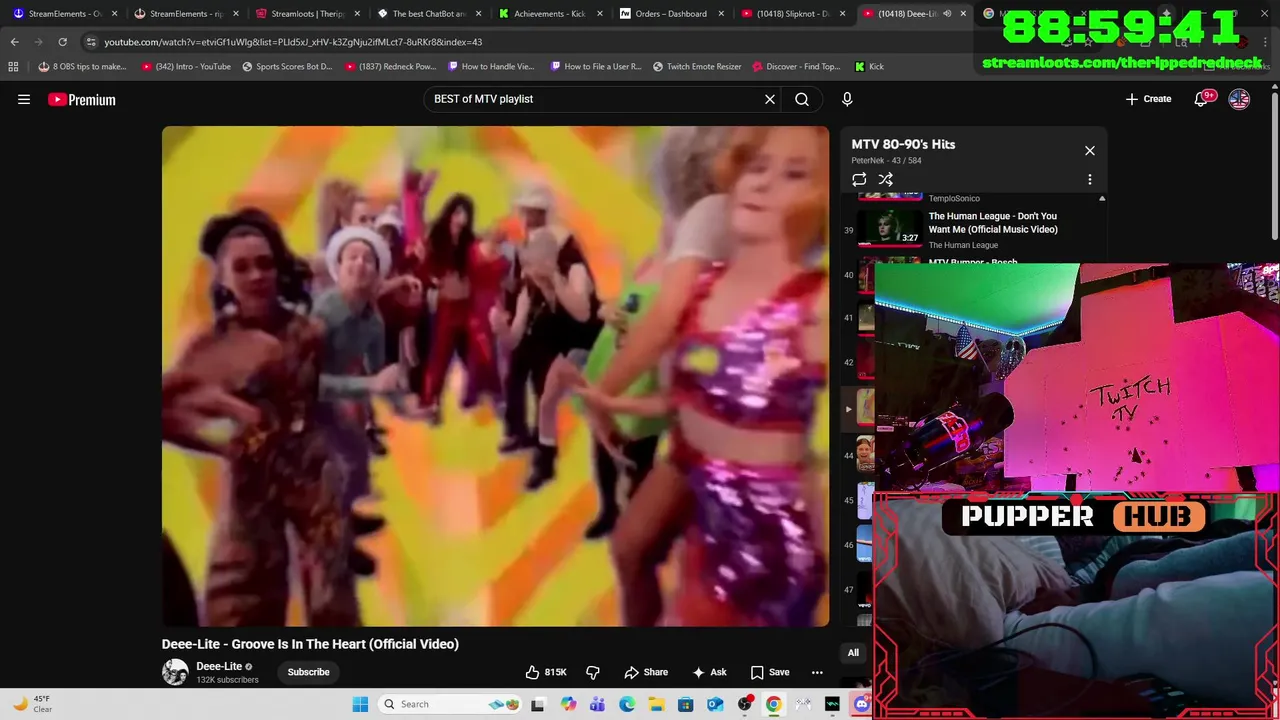
Task: Switch to 'Orders – Dashboard' tab
Action: click(x=672, y=14)
